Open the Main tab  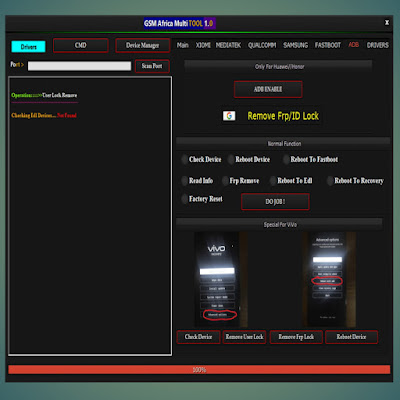point(183,45)
